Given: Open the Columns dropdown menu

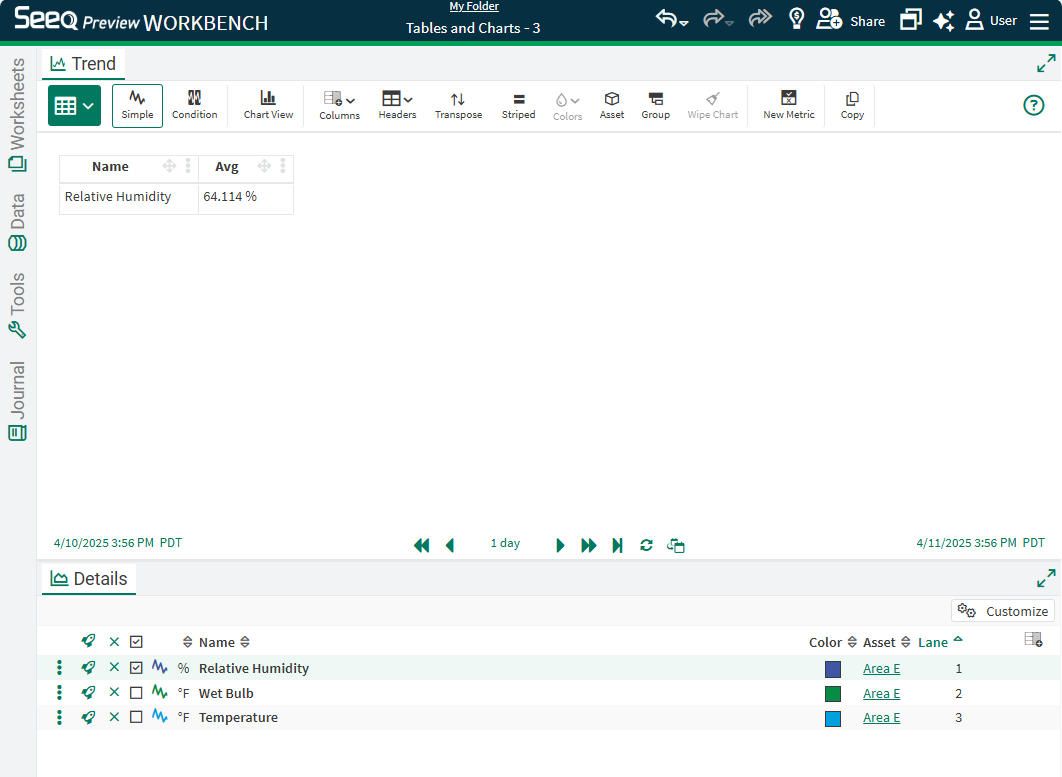Looking at the screenshot, I should tap(339, 105).
